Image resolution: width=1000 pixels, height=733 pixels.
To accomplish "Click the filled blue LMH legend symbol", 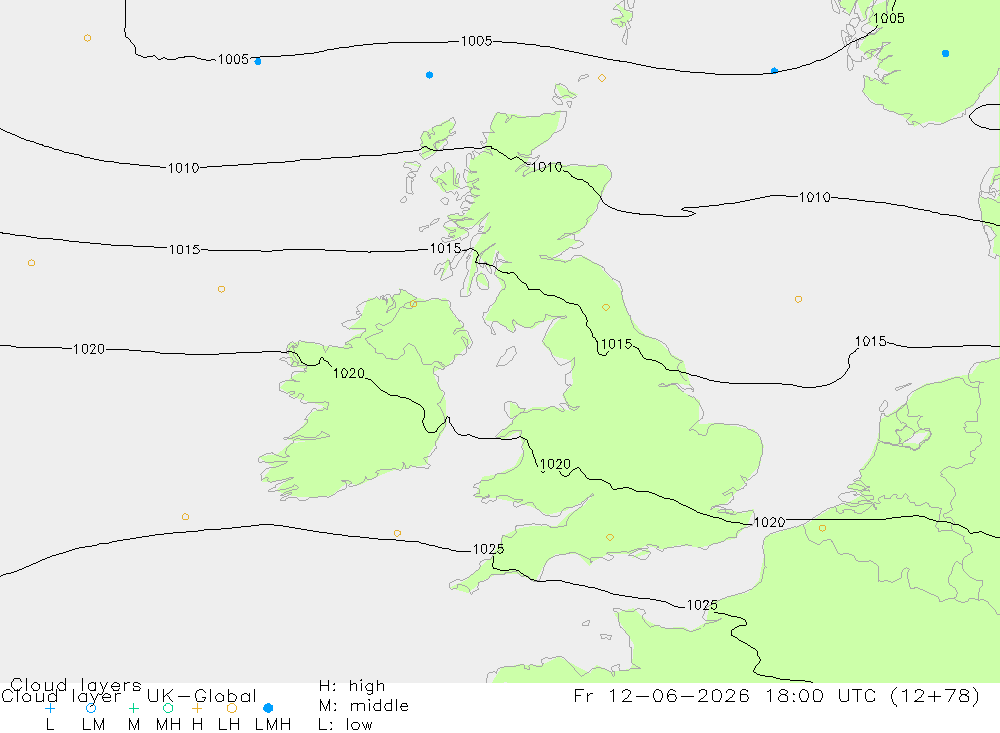I will [268, 708].
